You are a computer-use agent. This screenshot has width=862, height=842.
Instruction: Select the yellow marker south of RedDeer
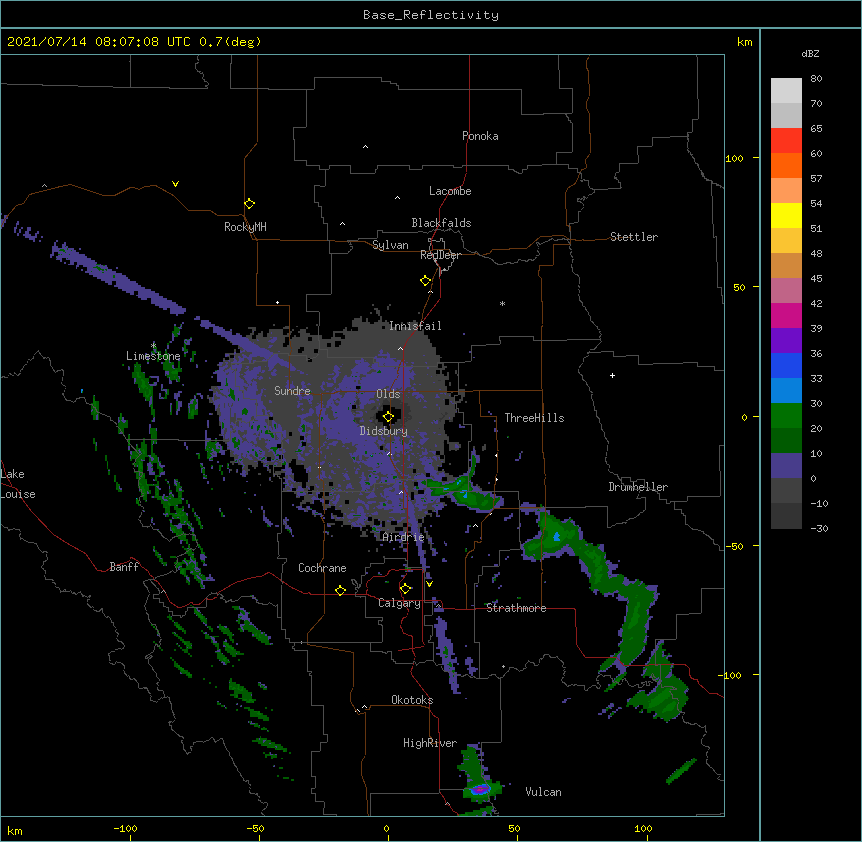click(x=426, y=281)
